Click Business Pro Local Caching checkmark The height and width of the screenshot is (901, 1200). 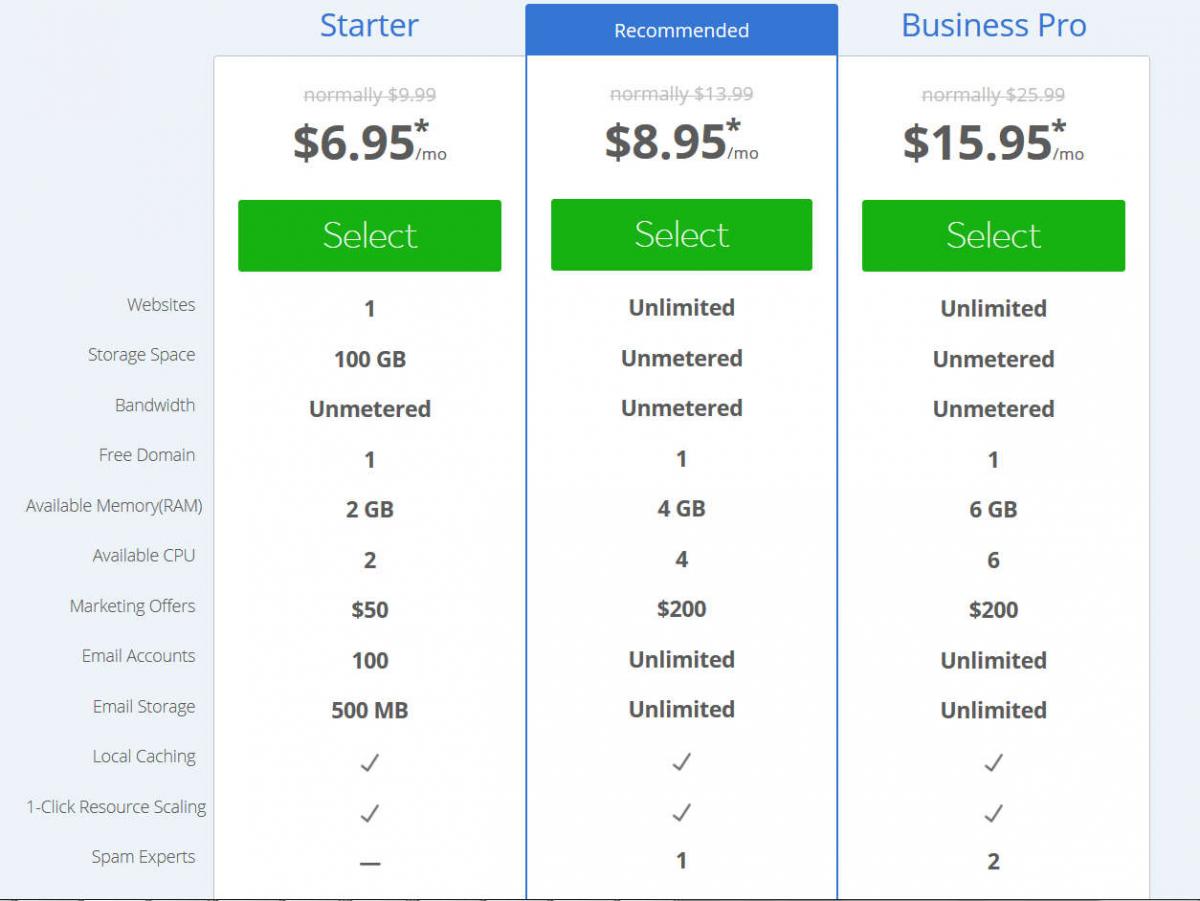point(993,763)
